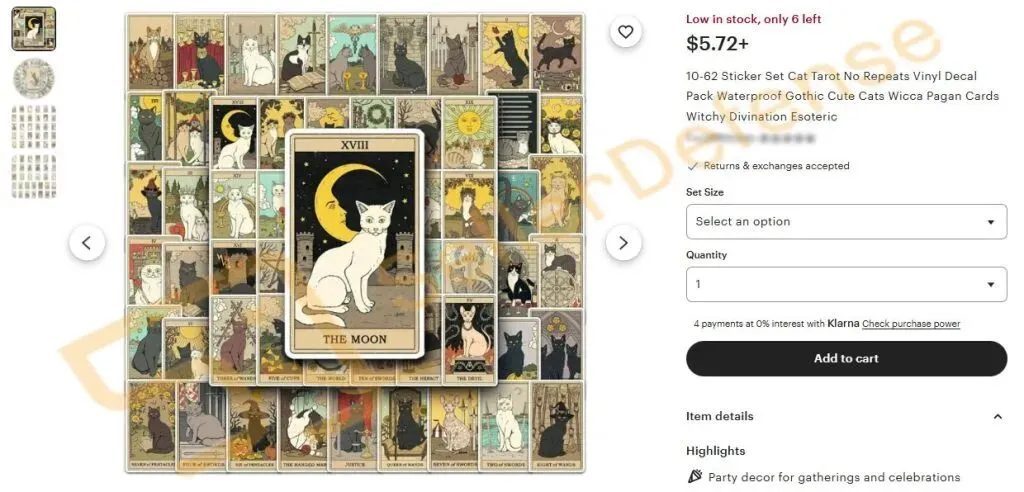Advance to next product image arrow
Screen dimensions: 1024x492
[623, 243]
